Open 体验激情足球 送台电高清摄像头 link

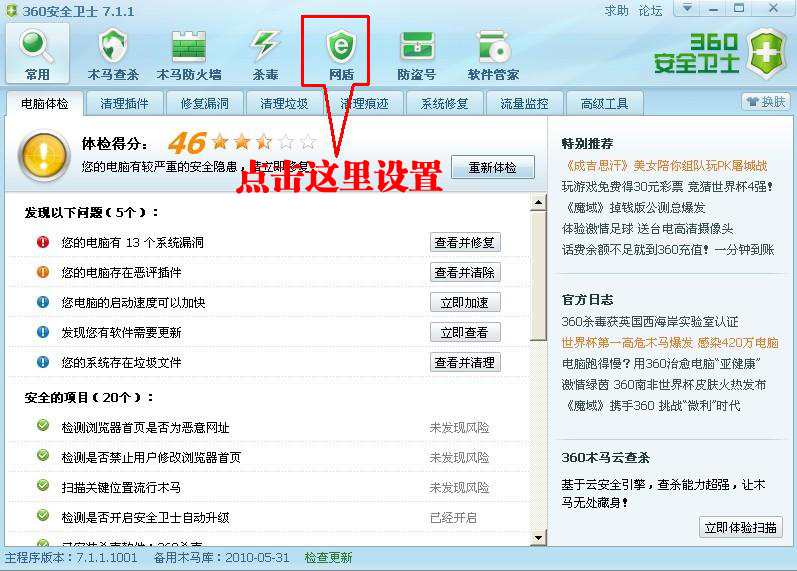[x=648, y=228]
